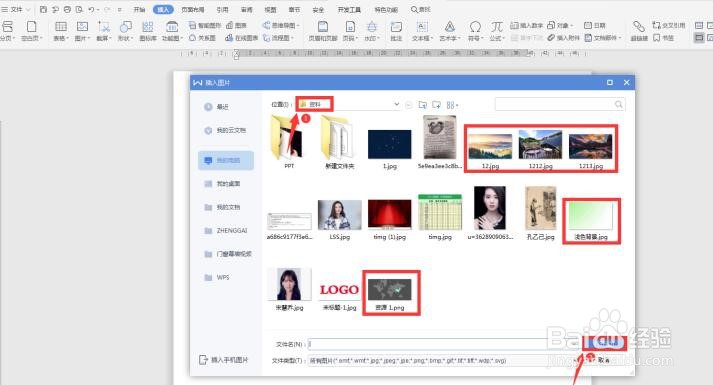Viewport: 713px width, 385px height.
Task: Open the 形状 shapes tool
Action: click(x=125, y=31)
